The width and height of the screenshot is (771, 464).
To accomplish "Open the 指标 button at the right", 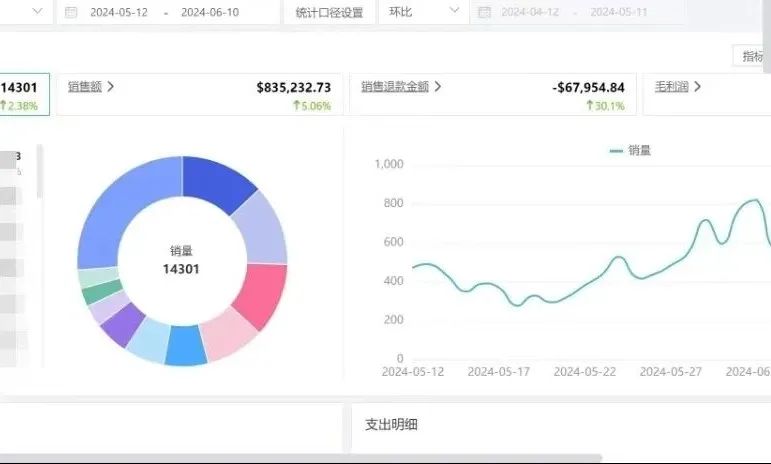I will [751, 56].
